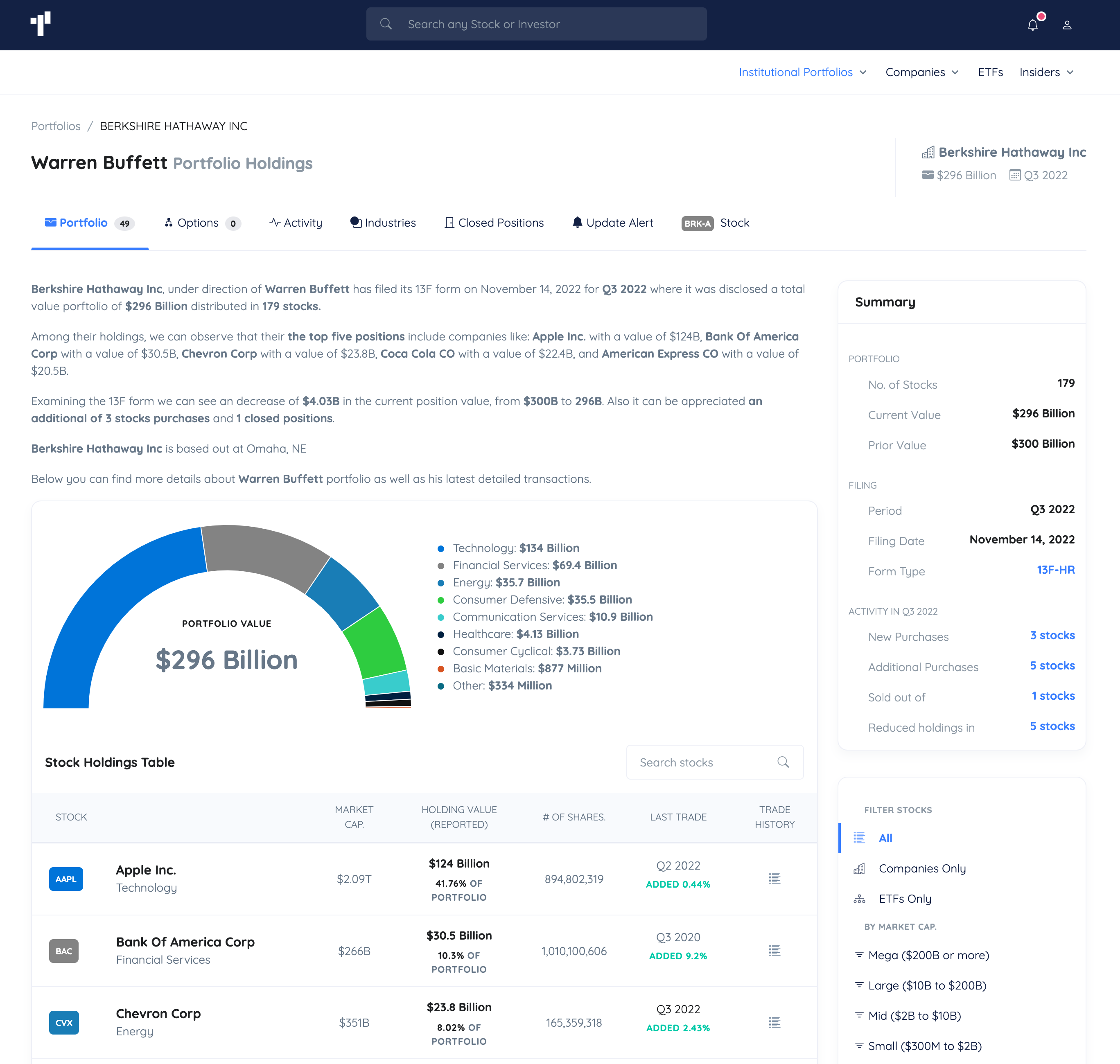This screenshot has height=1064, width=1120.
Task: Click the 'Energy: $35.7 Billion' legend entry
Action: [x=506, y=582]
